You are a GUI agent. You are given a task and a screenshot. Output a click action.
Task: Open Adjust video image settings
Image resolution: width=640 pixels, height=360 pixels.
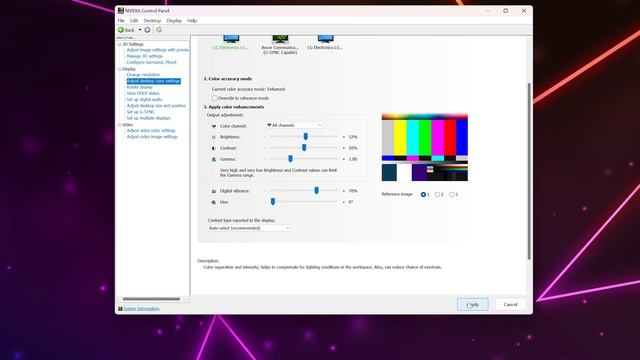tap(152, 136)
